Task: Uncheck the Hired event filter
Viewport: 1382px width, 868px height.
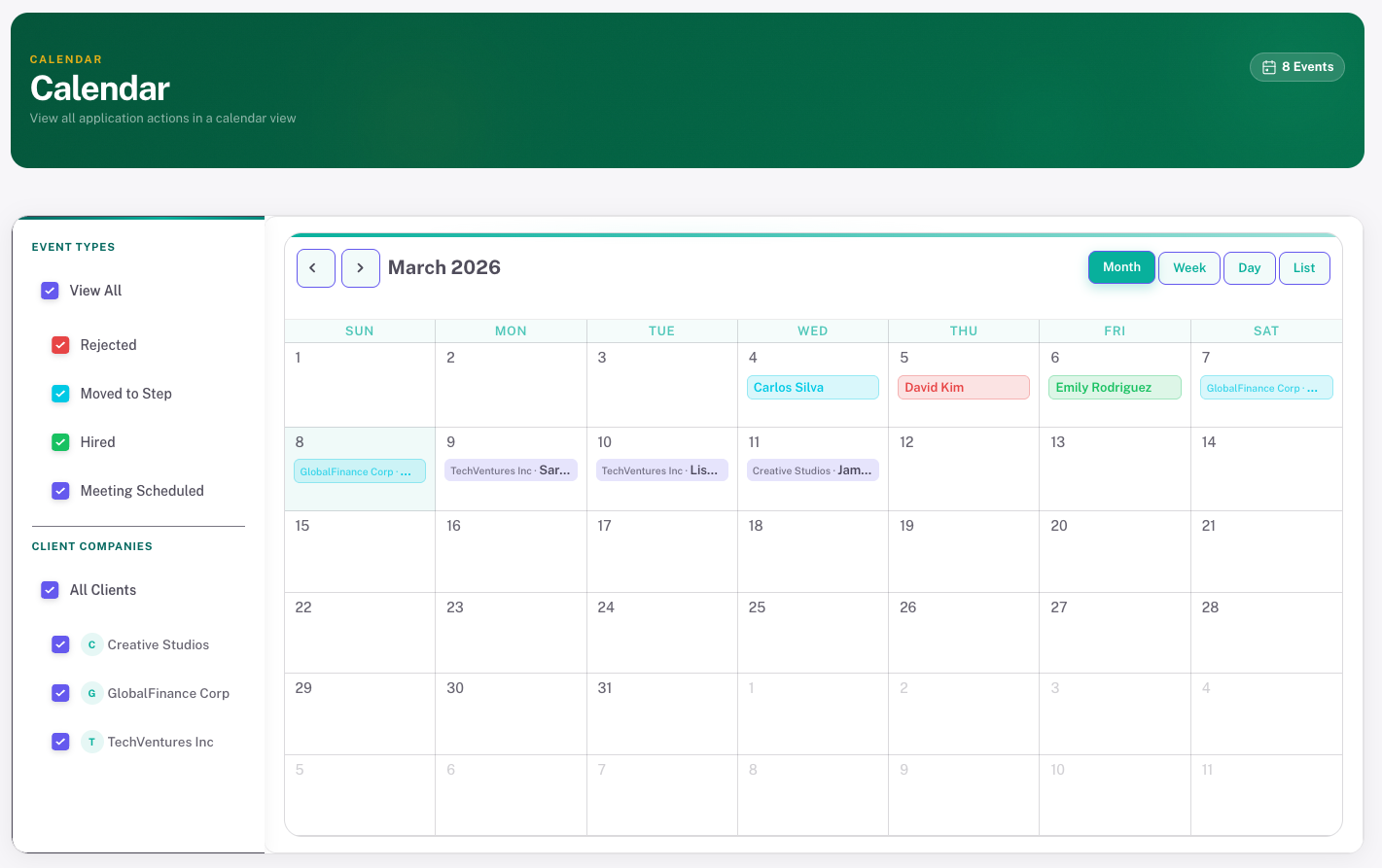Action: pos(60,441)
